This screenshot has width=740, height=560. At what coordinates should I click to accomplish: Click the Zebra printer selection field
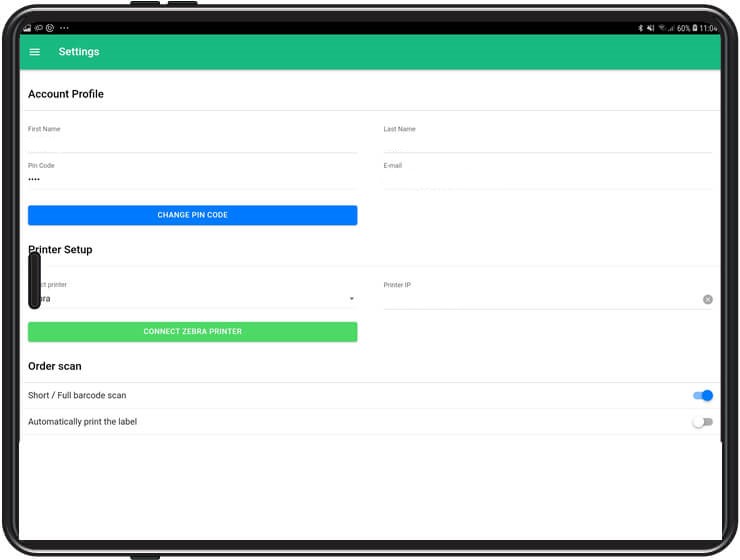coord(190,298)
